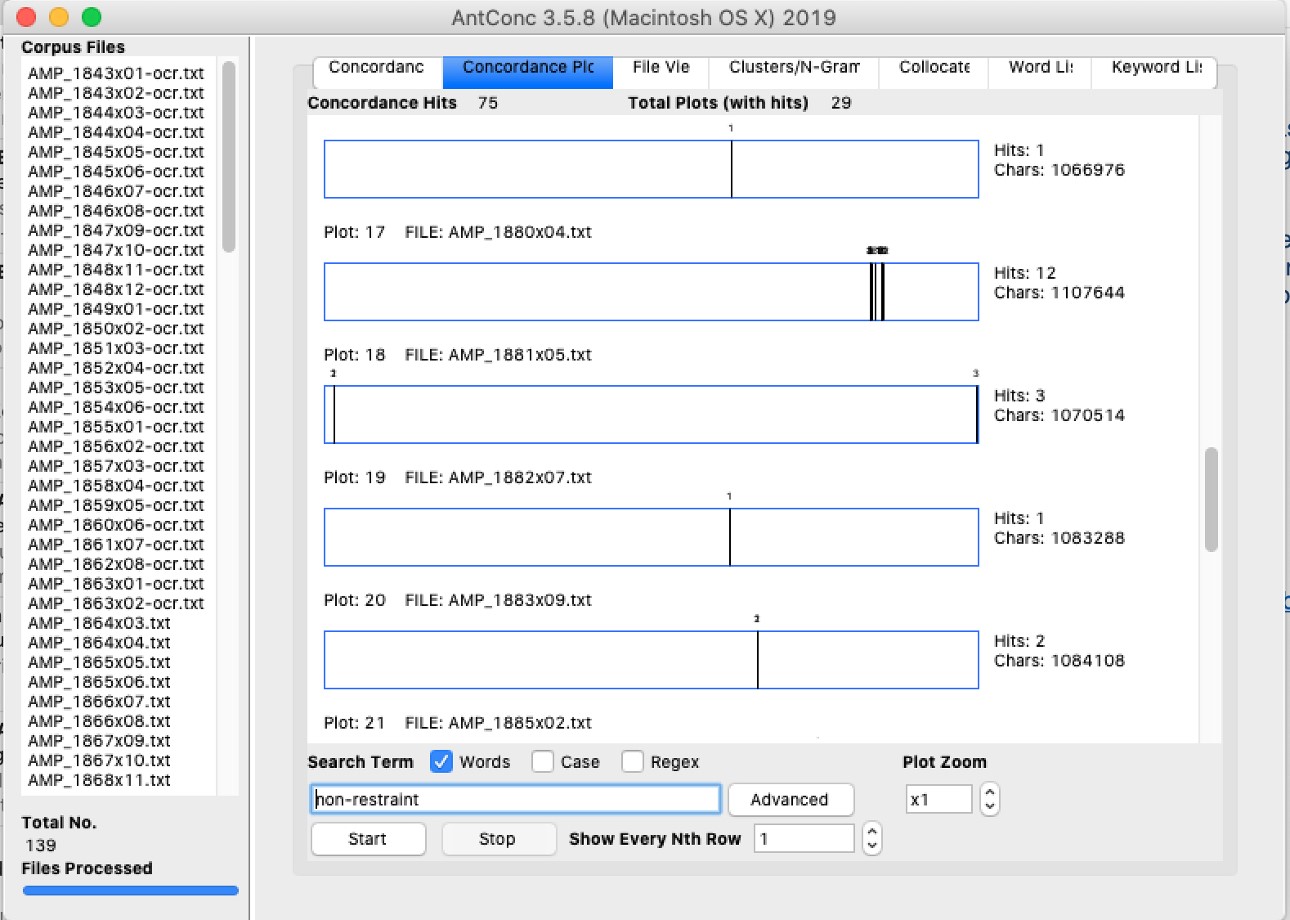The image size is (1290, 920).
Task: Click the non-restraint search term field
Action: pyautogui.click(x=515, y=799)
